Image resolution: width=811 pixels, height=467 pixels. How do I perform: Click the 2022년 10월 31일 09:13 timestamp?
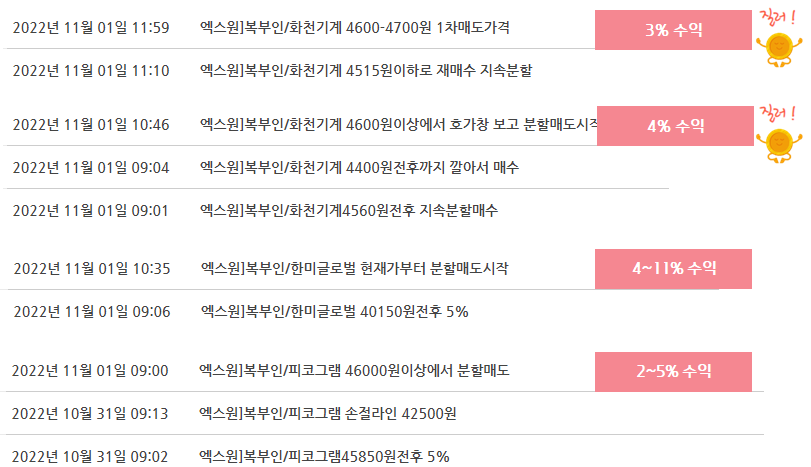tap(90, 414)
